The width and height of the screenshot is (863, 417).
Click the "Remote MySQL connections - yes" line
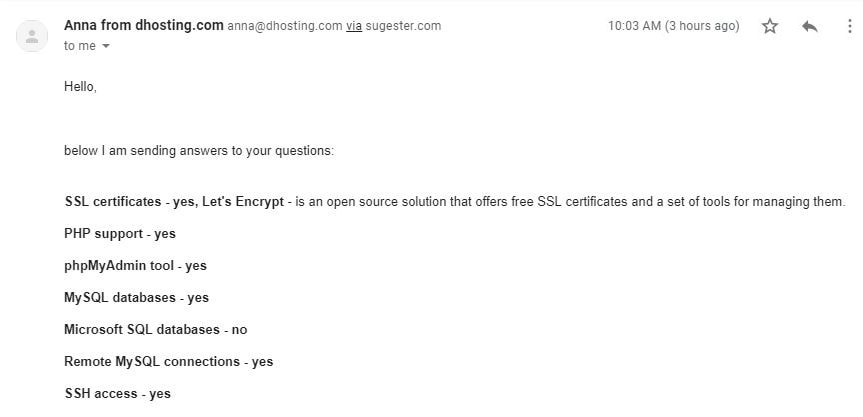tap(168, 361)
